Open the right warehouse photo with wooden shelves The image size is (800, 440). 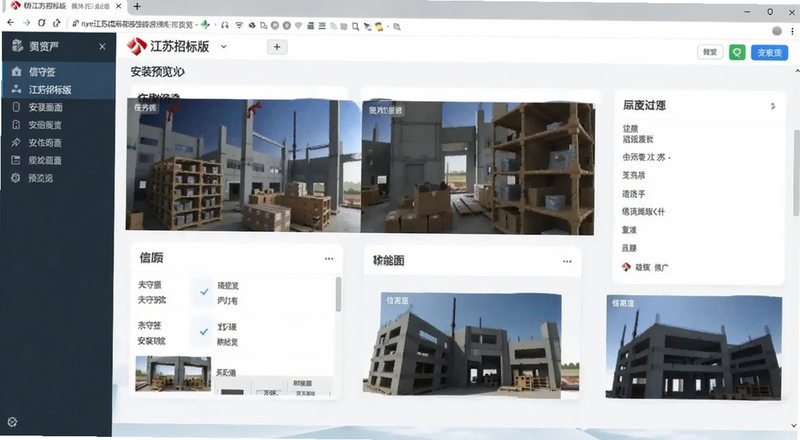478,167
